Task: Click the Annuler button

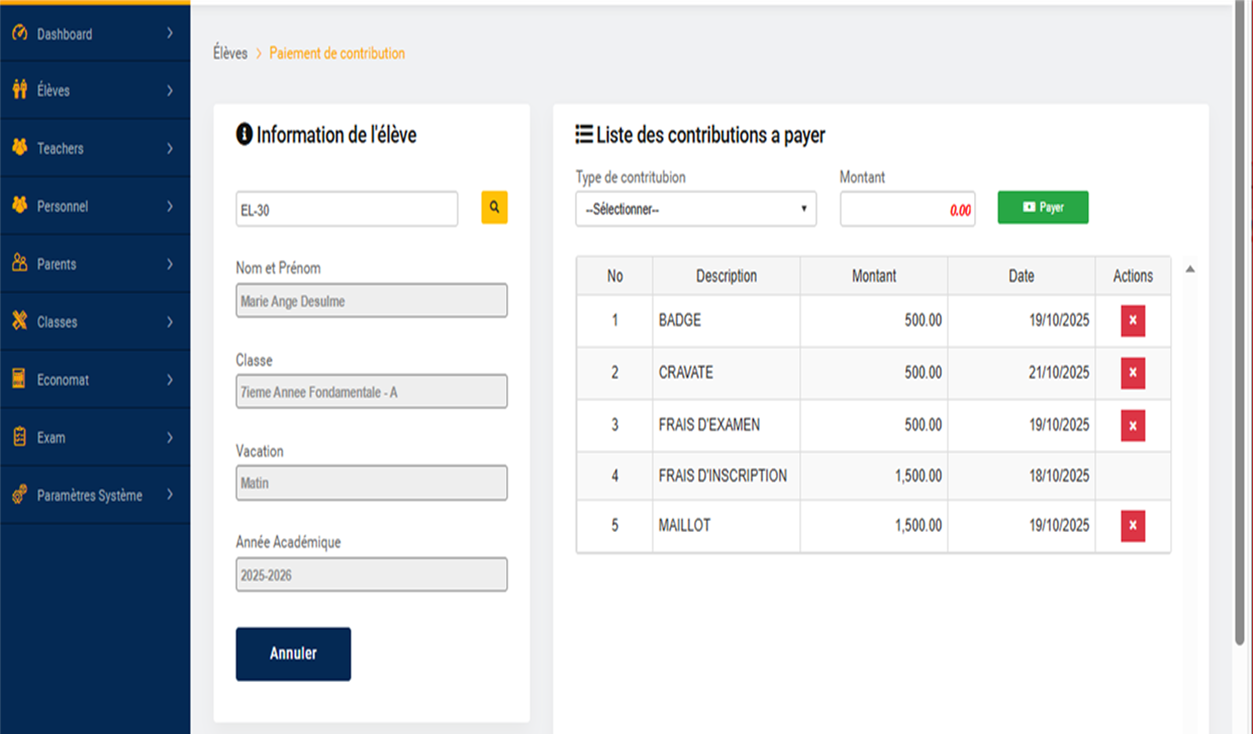Action: [293, 654]
